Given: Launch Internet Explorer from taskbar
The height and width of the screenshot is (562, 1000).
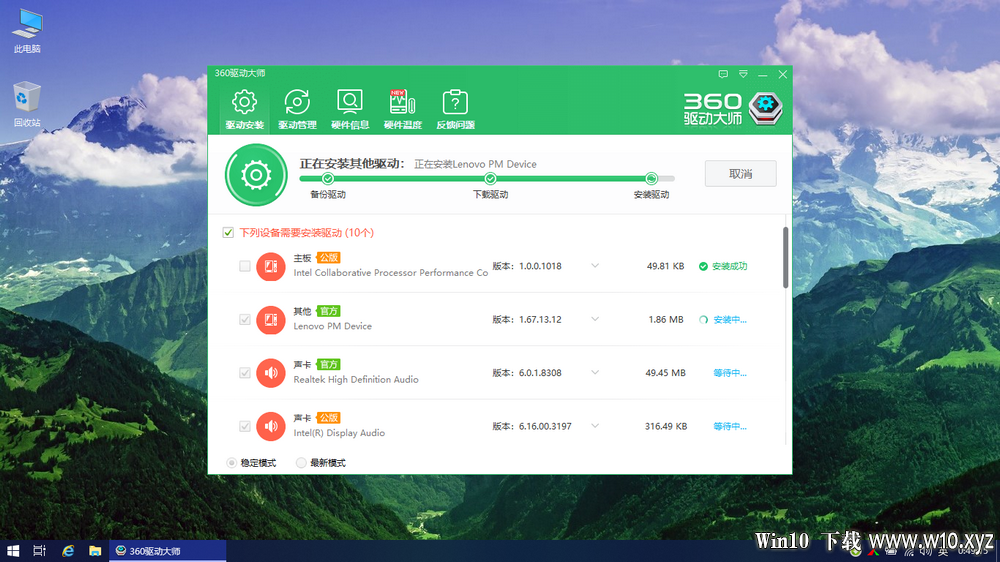Looking at the screenshot, I should (x=68, y=551).
